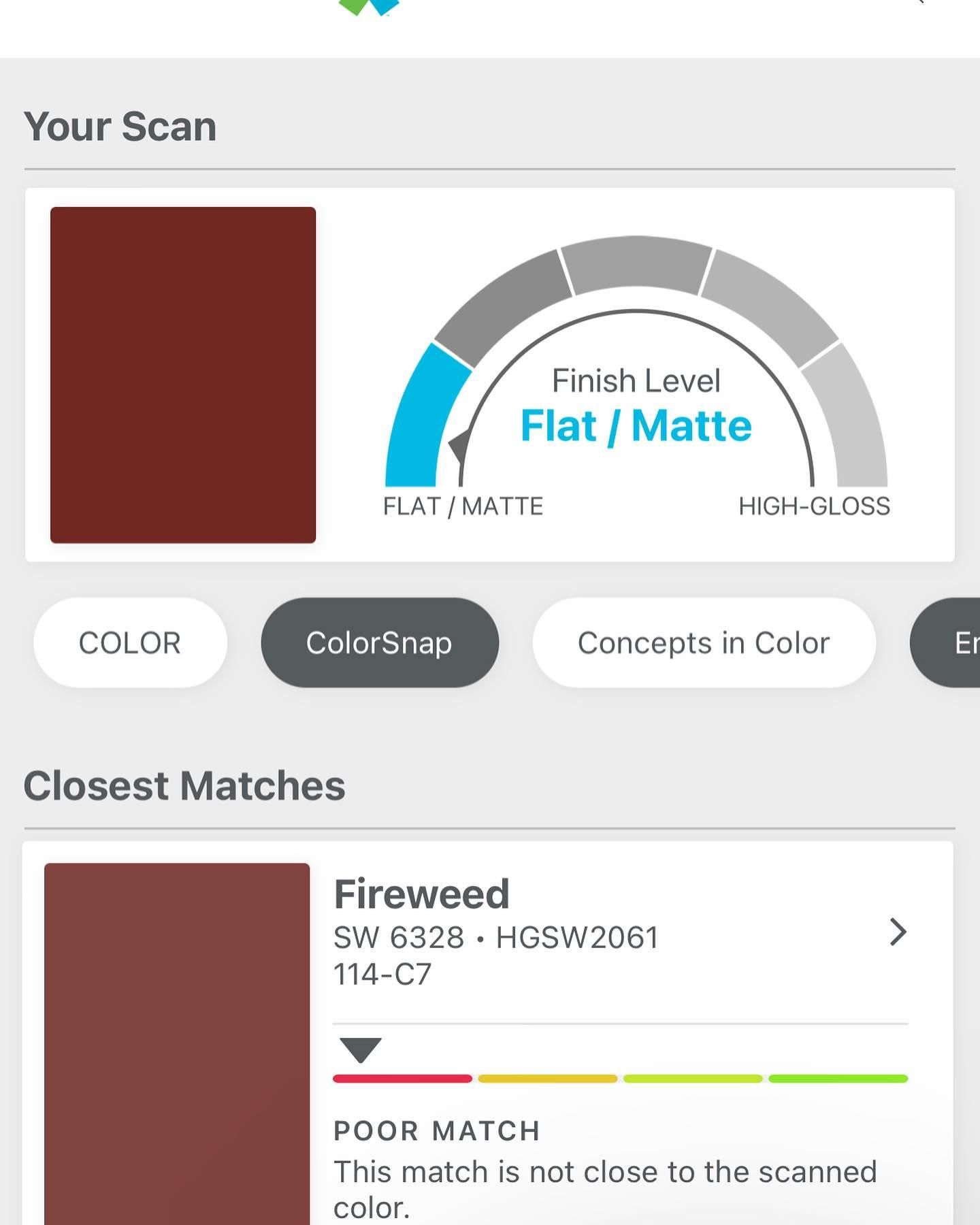
Task: Select the match quality triangle marker
Action: point(361,1050)
